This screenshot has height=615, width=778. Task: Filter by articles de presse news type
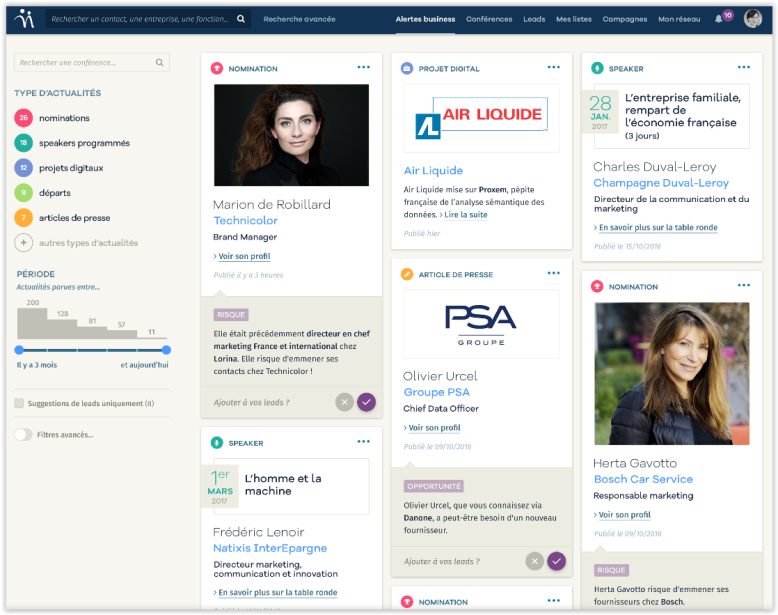pos(74,218)
